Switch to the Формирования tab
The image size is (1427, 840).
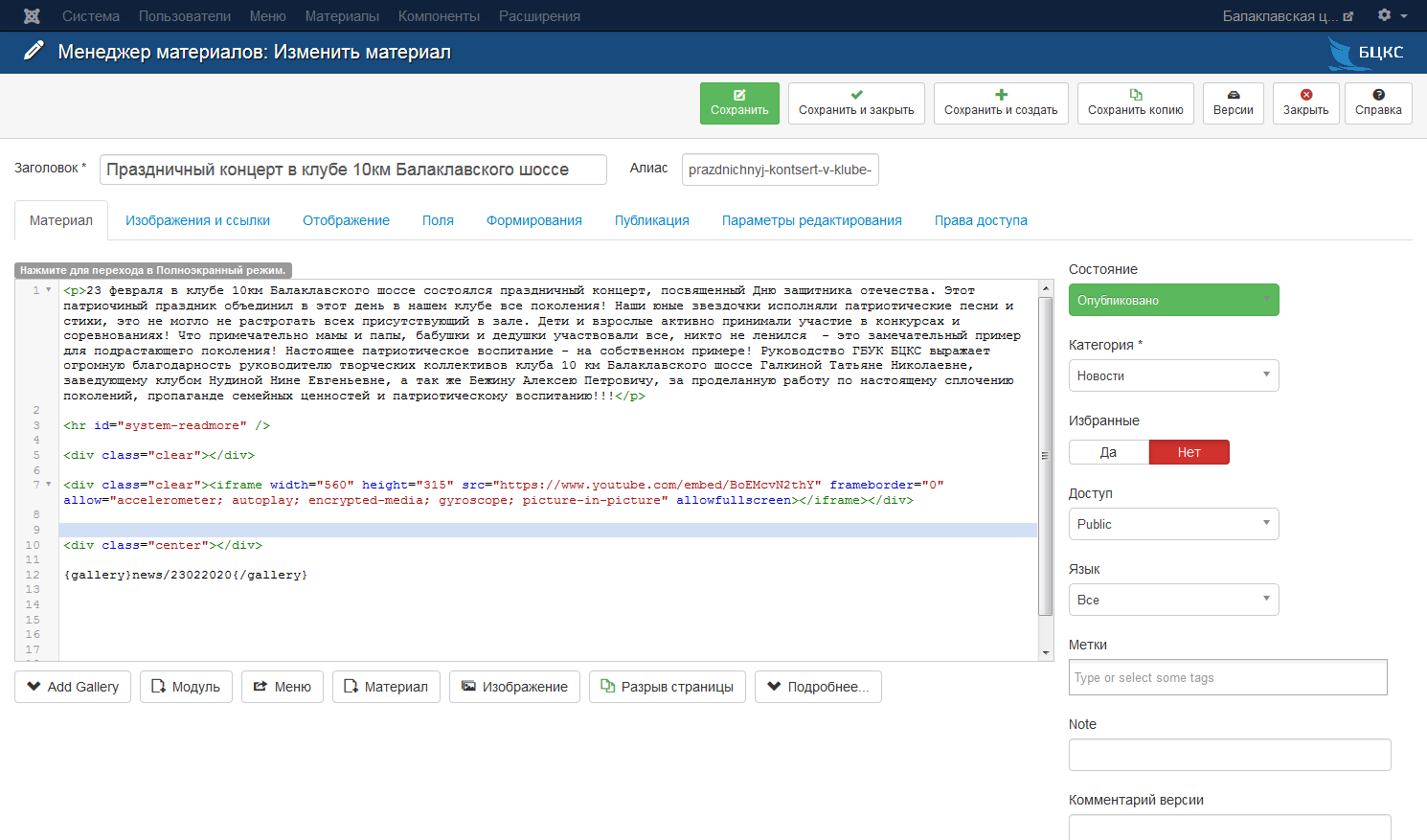point(534,220)
